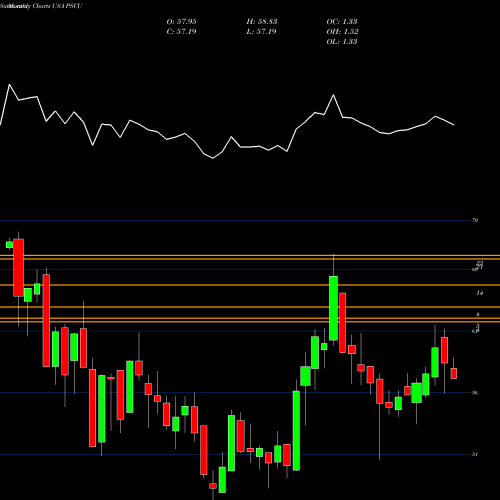Click the 56 price axis label

coord(475,393)
